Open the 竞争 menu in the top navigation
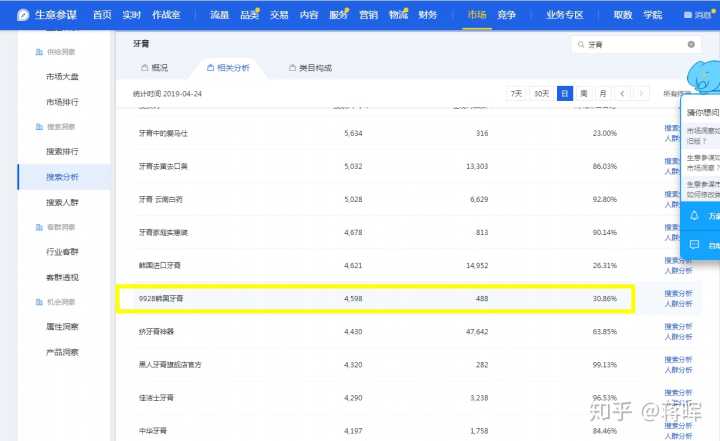The image size is (720, 441). point(507,15)
